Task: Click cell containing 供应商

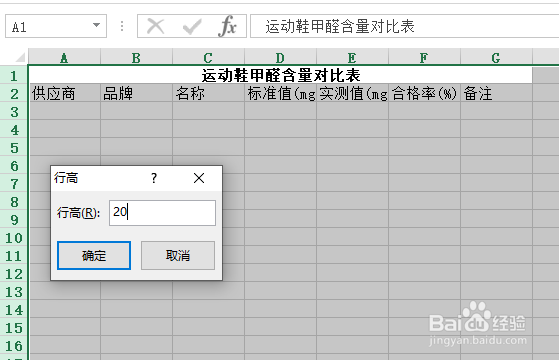Action: [65, 93]
